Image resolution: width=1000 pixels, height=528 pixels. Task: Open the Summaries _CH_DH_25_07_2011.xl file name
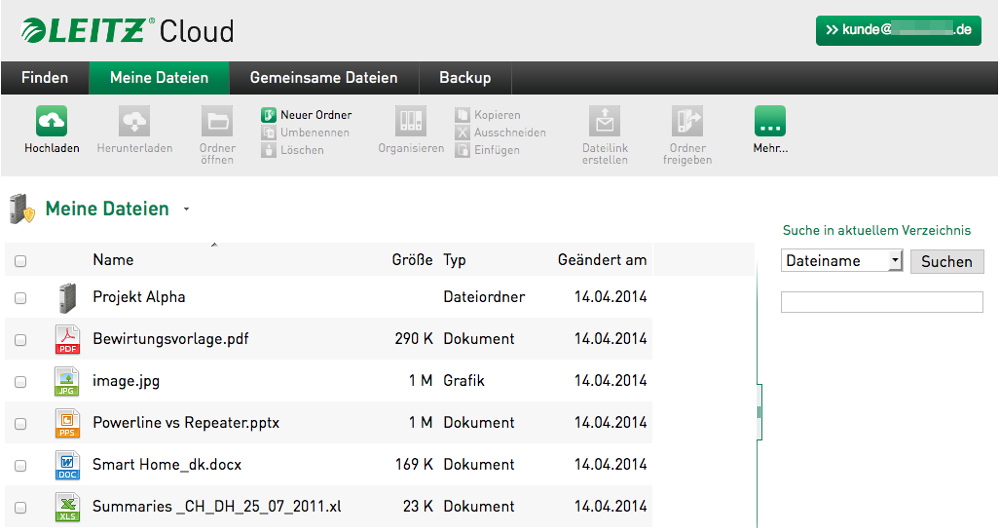(217, 506)
